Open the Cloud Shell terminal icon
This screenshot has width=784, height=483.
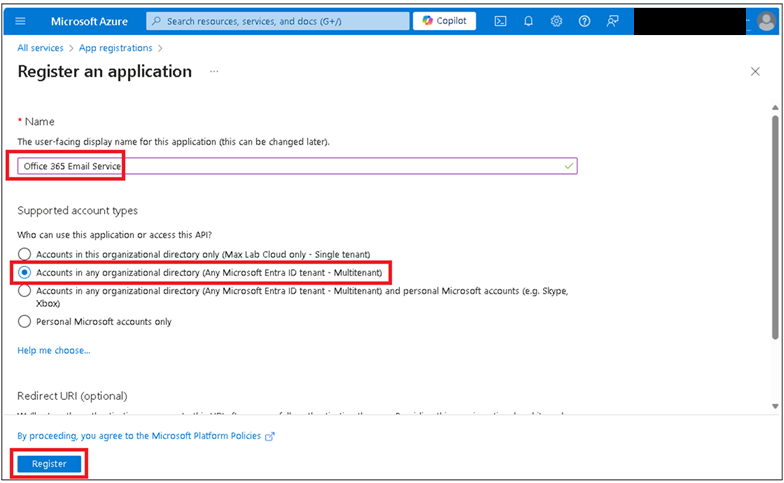tap(500, 21)
